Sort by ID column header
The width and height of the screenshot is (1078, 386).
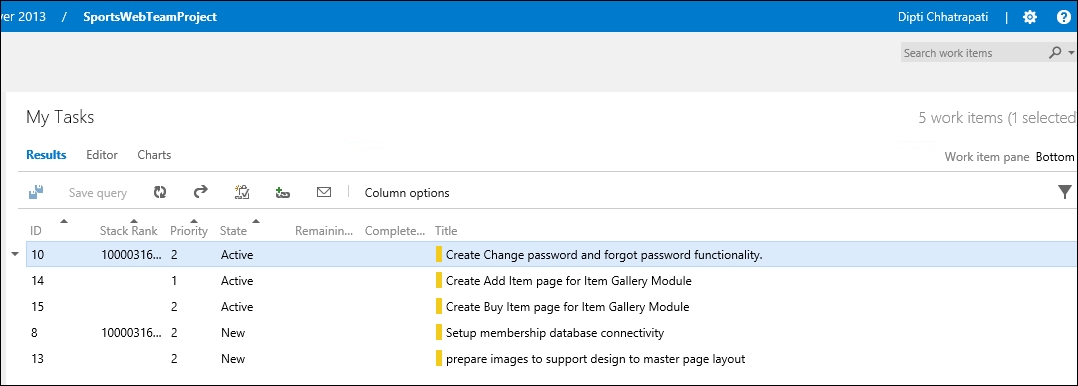[36, 230]
